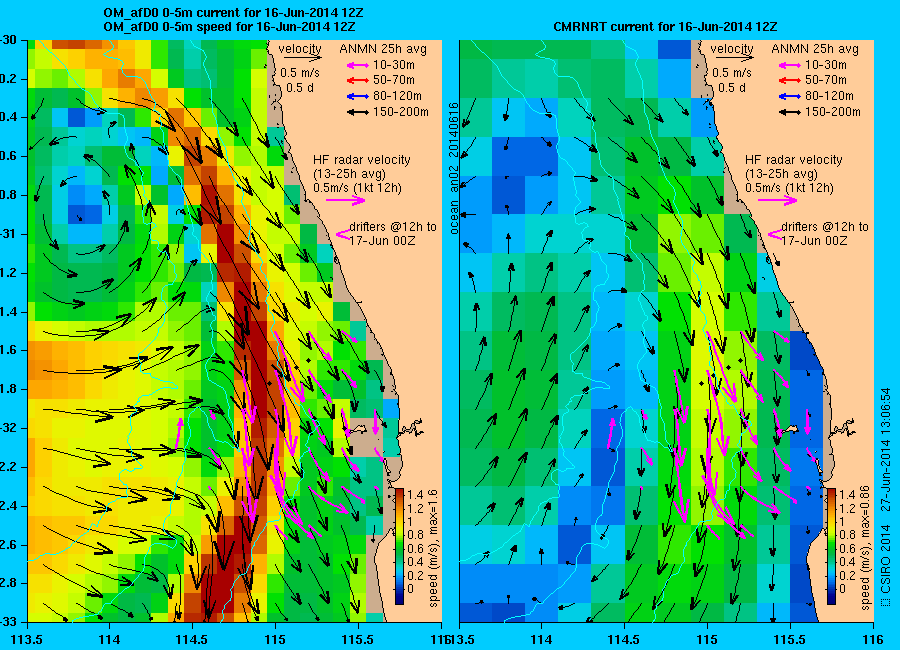
Task: Click the magenta 10-30m legend arrow in CMRNRT panel
Action: (x=790, y=65)
